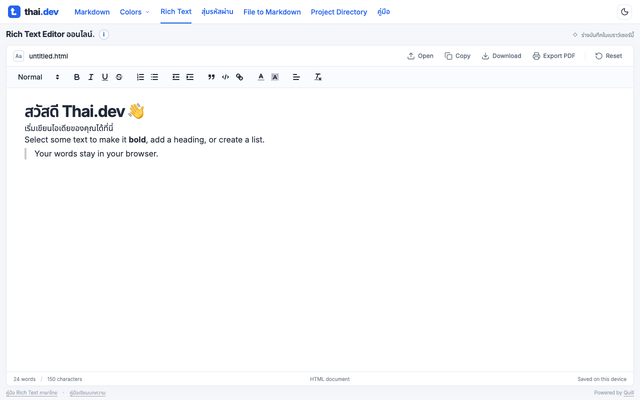Toggle bold formatting in the toolbar
Screen dimensions: 640x400
(x=76, y=77)
